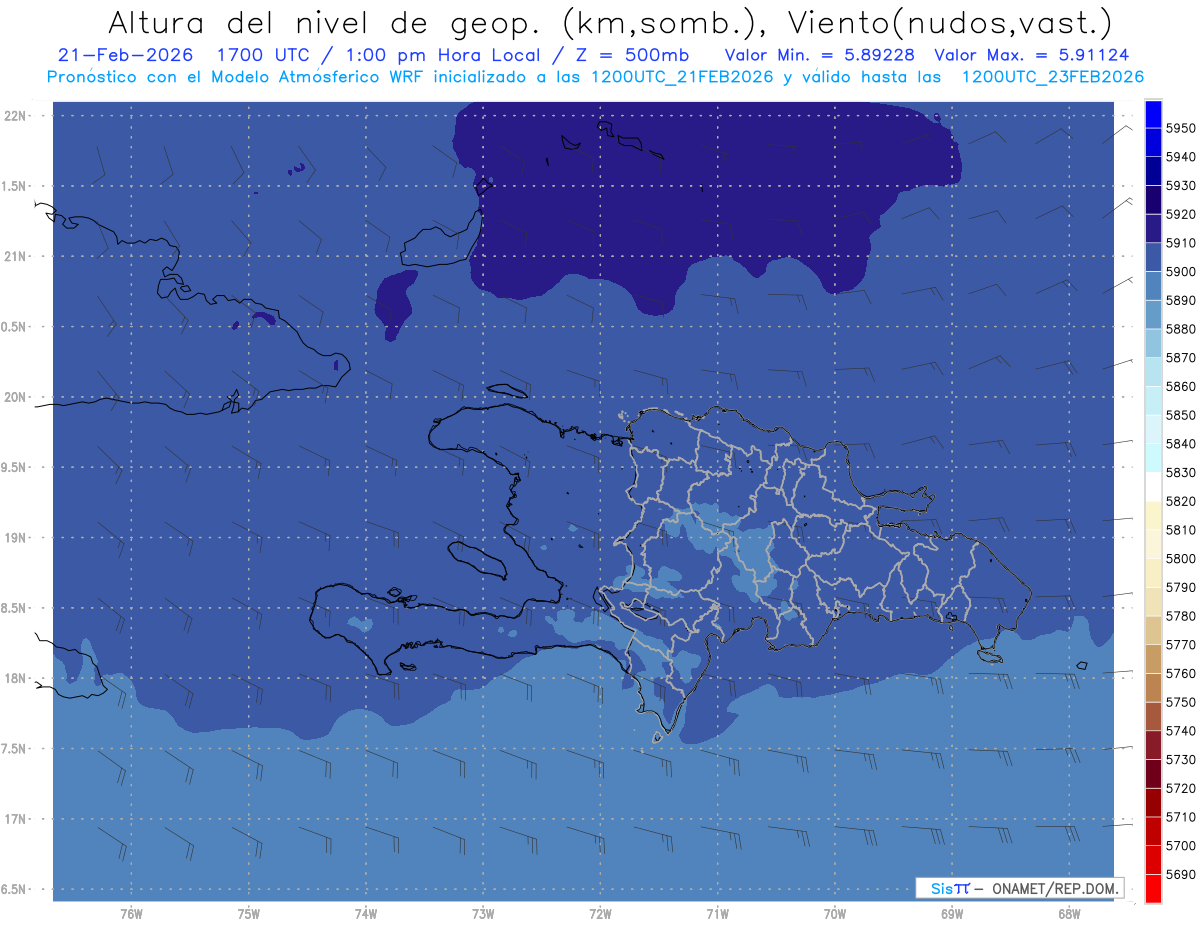The width and height of the screenshot is (1200, 927).
Task: Click the 5740 color bar value
Action: pyautogui.click(x=1179, y=731)
